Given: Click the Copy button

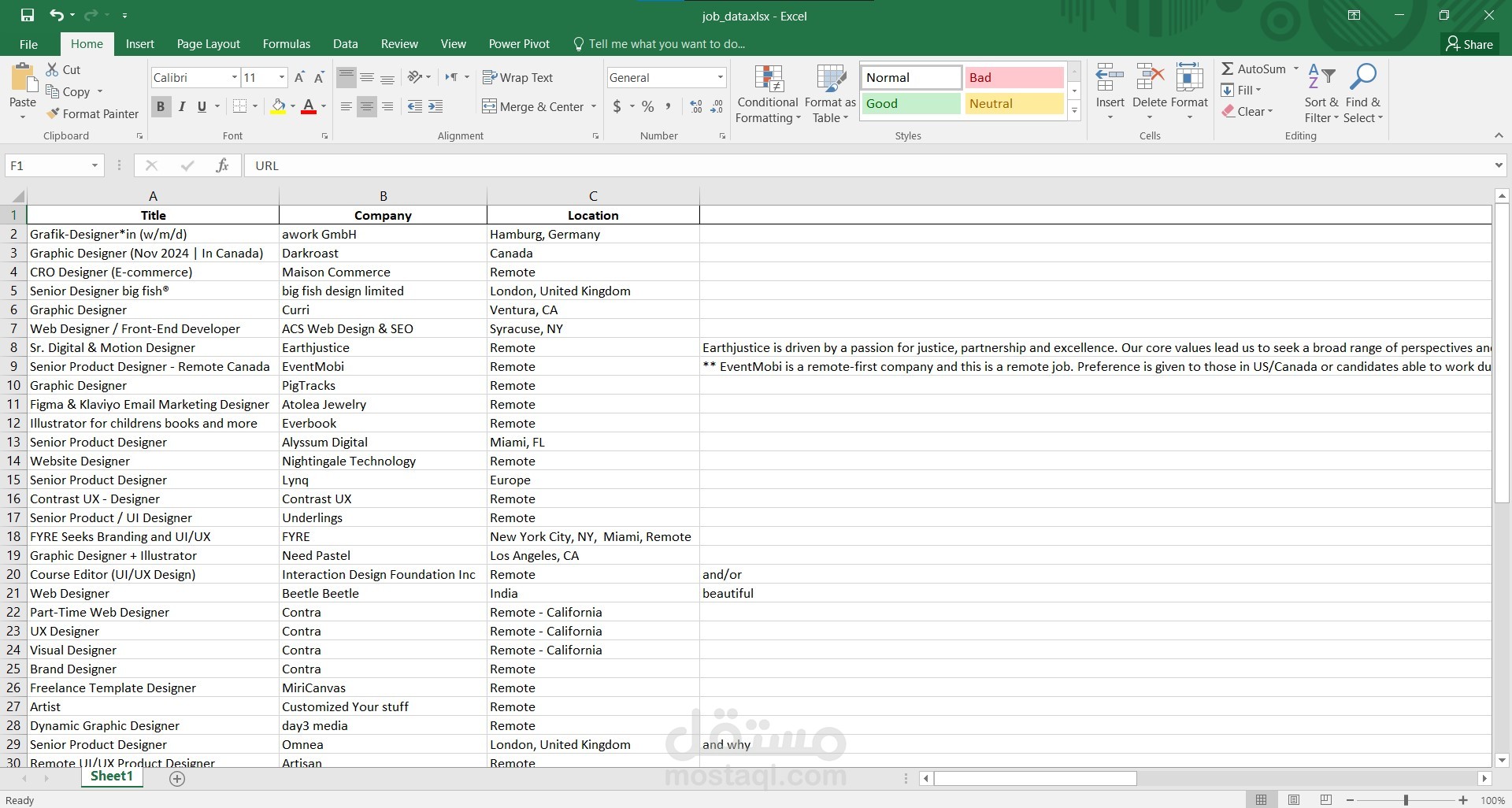Looking at the screenshot, I should (x=68, y=91).
